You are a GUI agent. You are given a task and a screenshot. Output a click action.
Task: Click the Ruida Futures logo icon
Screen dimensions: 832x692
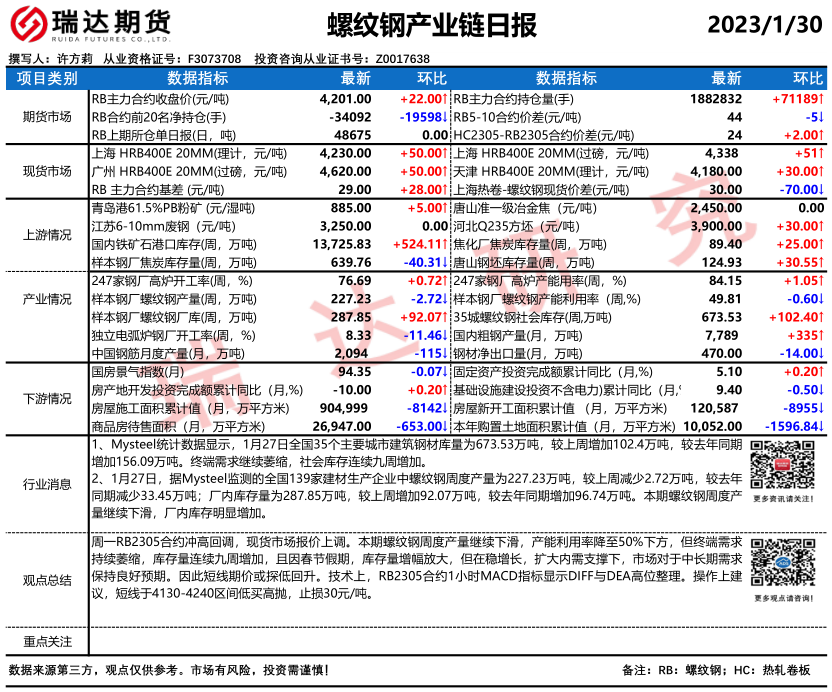(29, 24)
